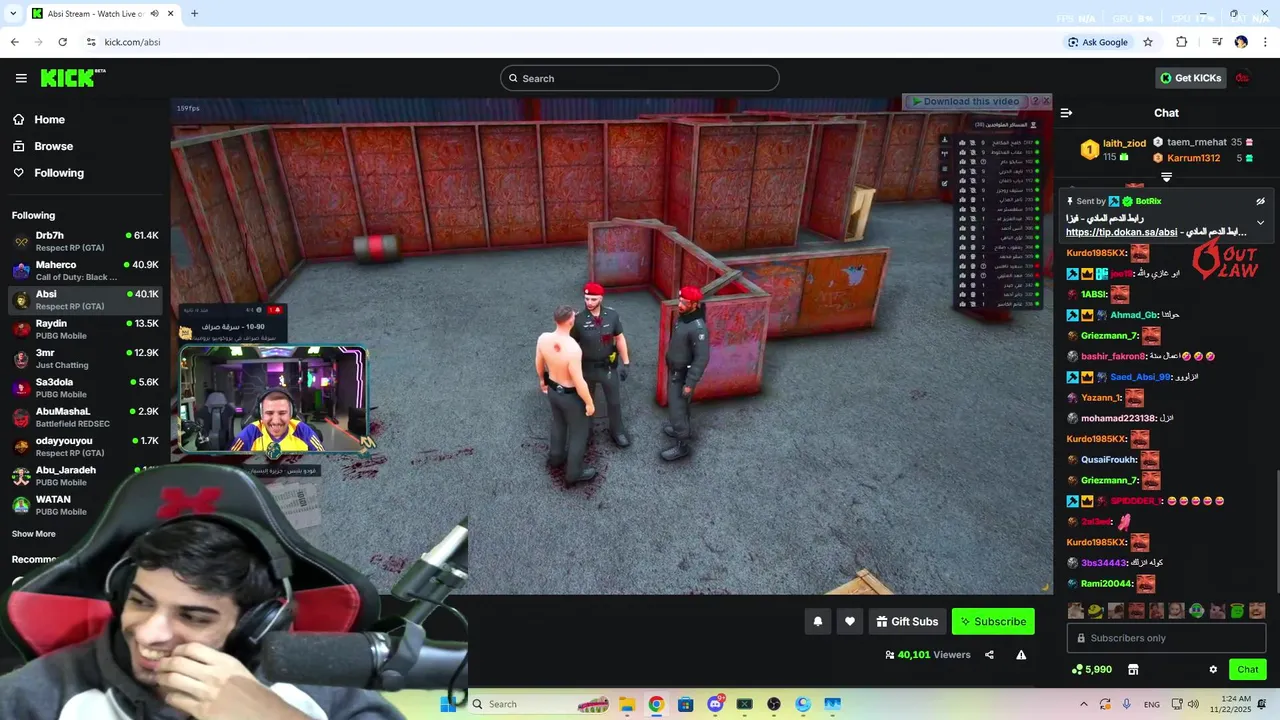Click the browser reload button

[62, 42]
